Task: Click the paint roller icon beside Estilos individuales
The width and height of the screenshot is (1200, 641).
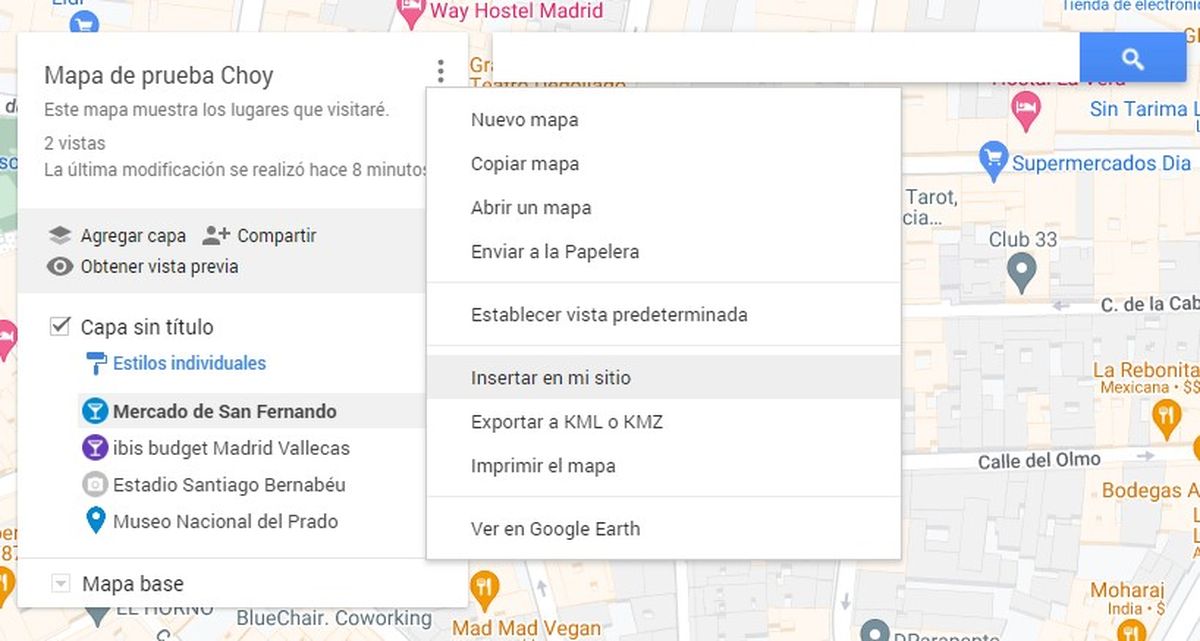Action: click(97, 363)
